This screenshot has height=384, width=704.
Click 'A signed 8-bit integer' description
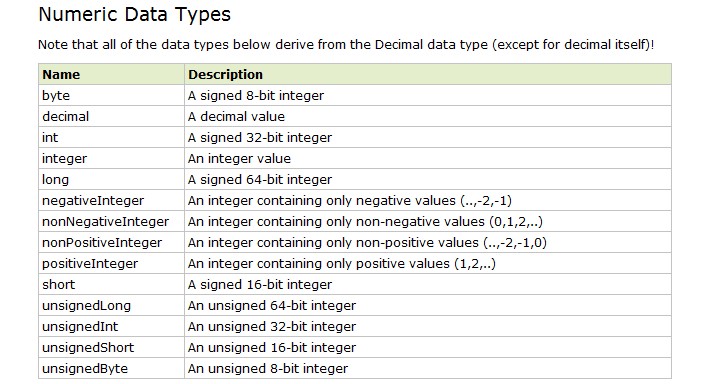(256, 96)
